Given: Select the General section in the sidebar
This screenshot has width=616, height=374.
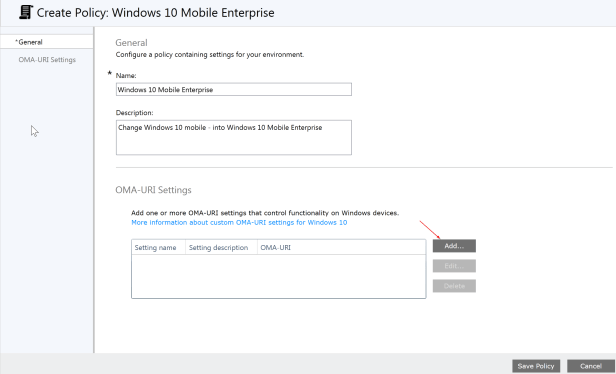Looking at the screenshot, I should [46, 42].
